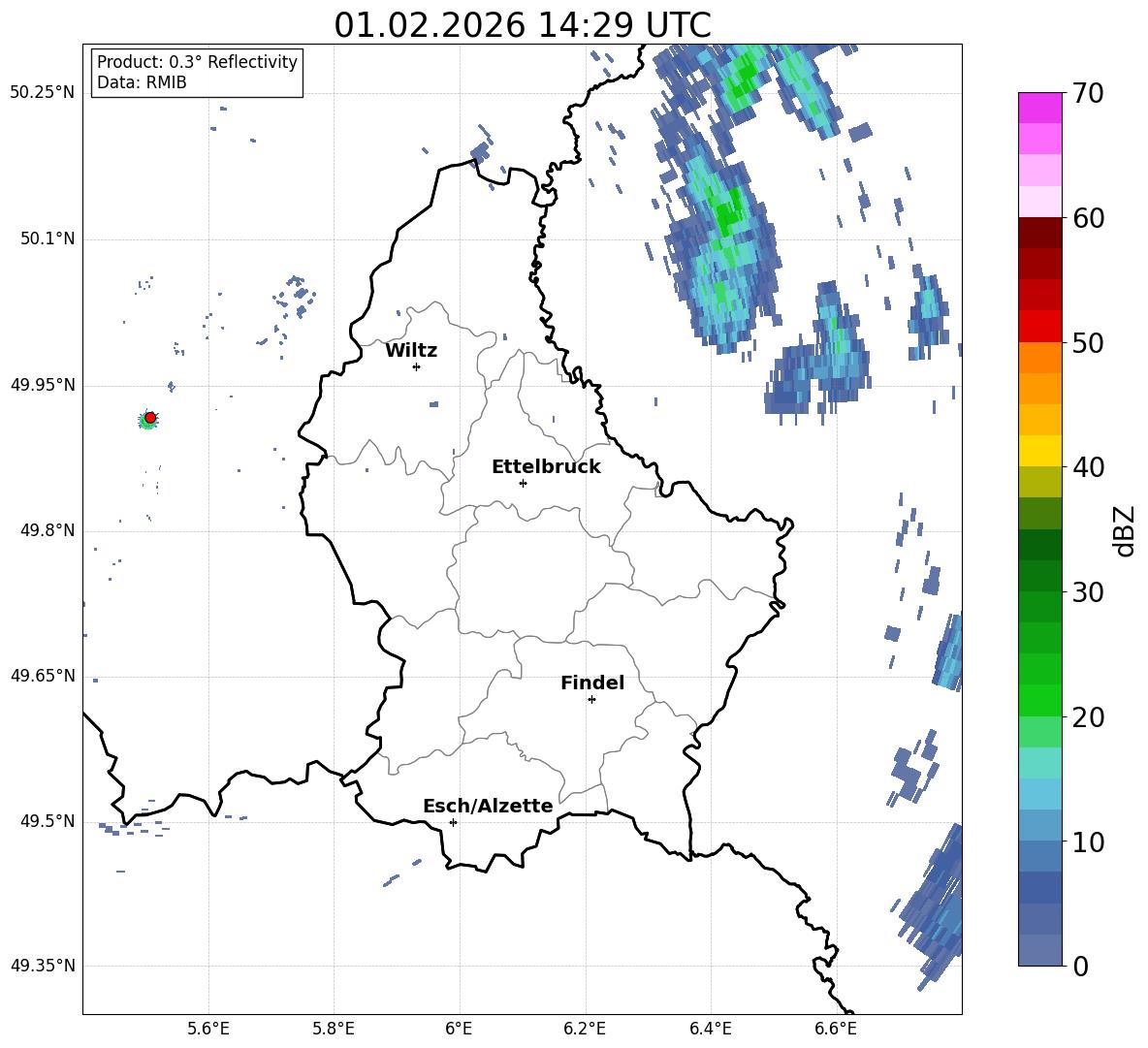Click the 5.6°E longitude tick label
1148x1048 pixels.
pyautogui.click(x=208, y=1029)
